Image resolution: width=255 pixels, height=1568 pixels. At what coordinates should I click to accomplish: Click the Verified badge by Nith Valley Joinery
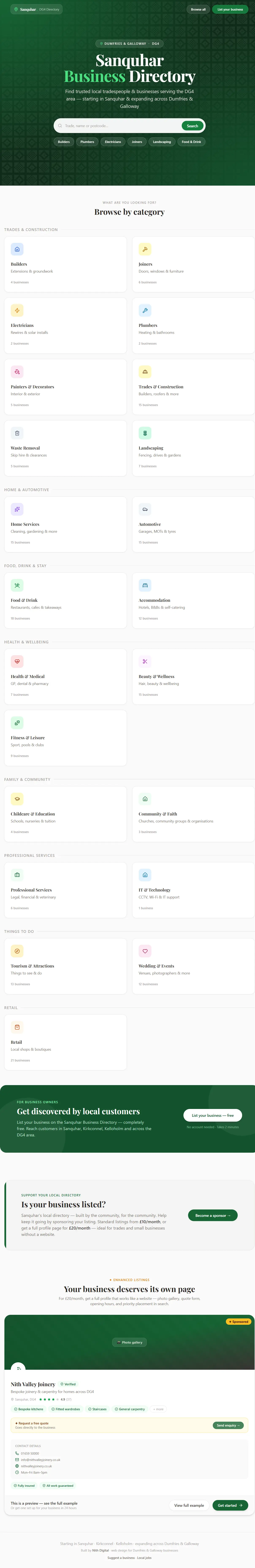coord(68,1384)
